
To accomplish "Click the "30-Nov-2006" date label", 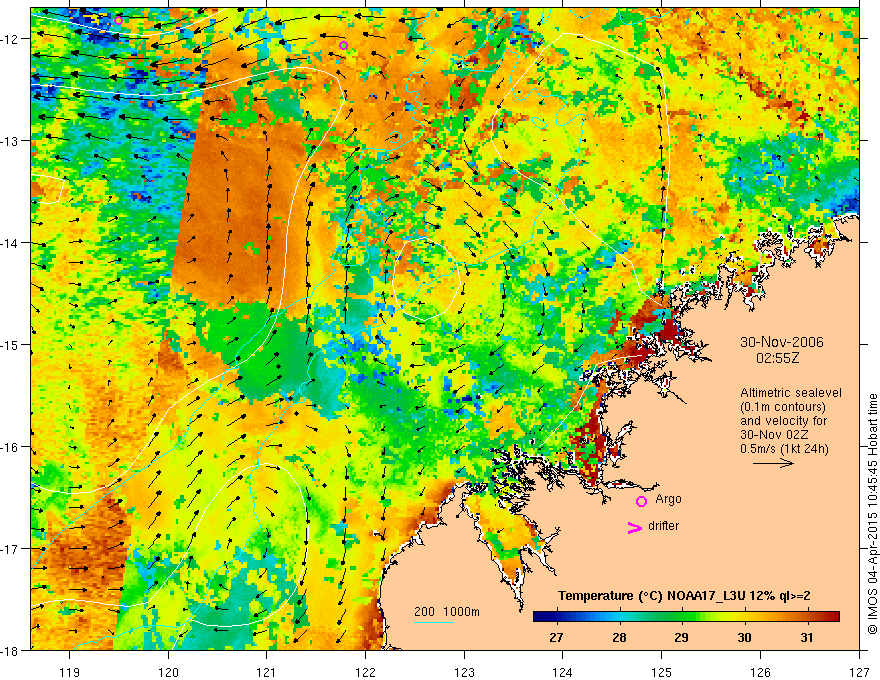I will [x=782, y=342].
